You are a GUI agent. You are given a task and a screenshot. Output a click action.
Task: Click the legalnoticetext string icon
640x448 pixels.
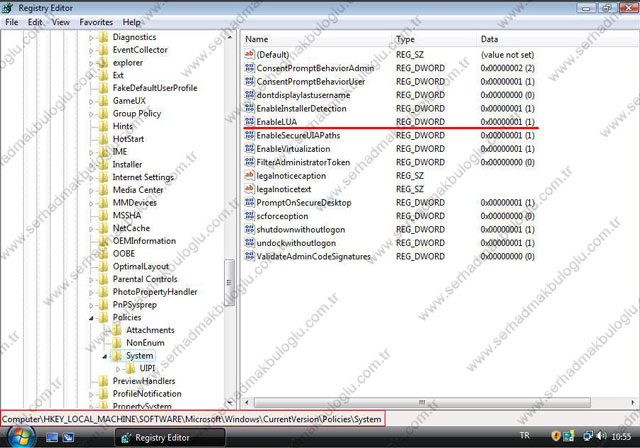point(249,189)
